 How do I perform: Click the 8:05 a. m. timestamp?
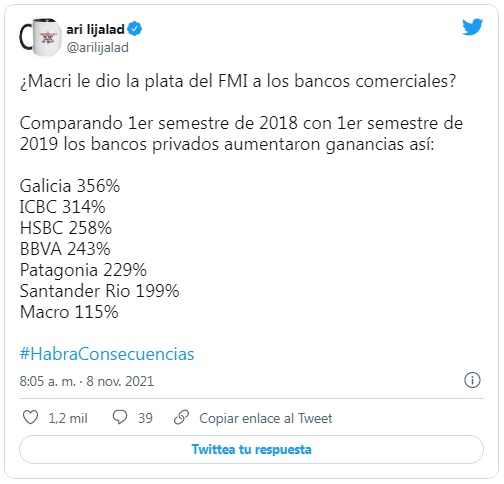48,381
